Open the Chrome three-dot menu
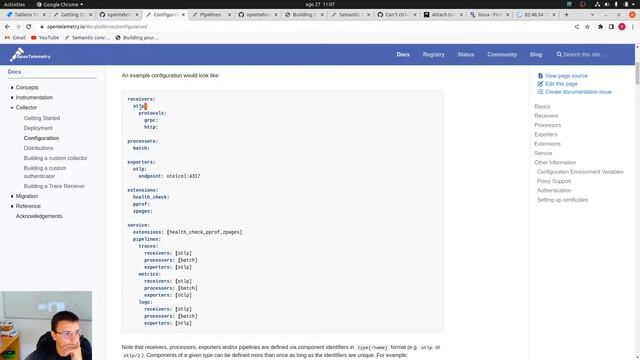 [633, 27]
